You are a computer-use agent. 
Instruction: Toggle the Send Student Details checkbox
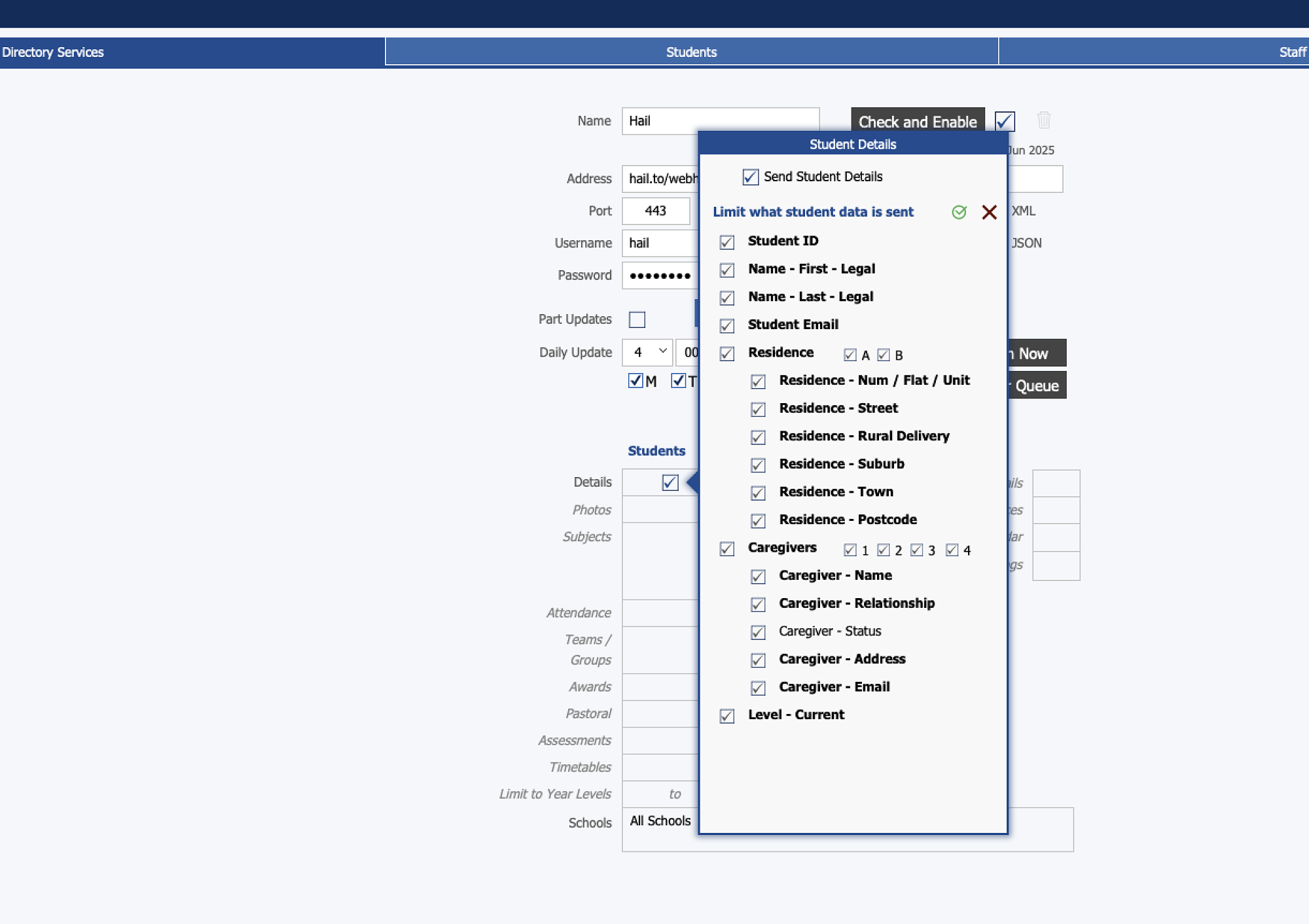click(x=750, y=177)
